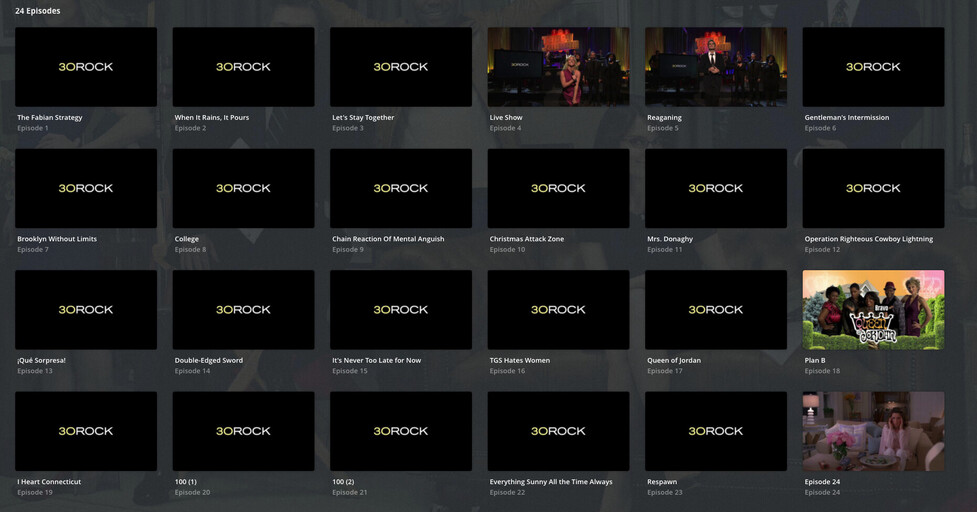Image resolution: width=977 pixels, height=512 pixels.
Task: Play the Episode 24 thumbnail
Action: tap(874, 431)
